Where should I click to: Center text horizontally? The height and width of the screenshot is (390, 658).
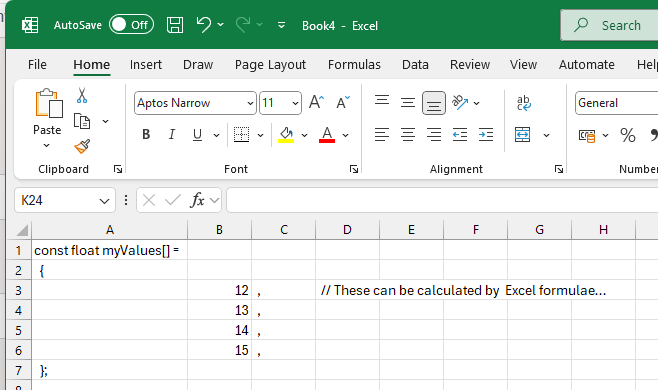point(408,135)
